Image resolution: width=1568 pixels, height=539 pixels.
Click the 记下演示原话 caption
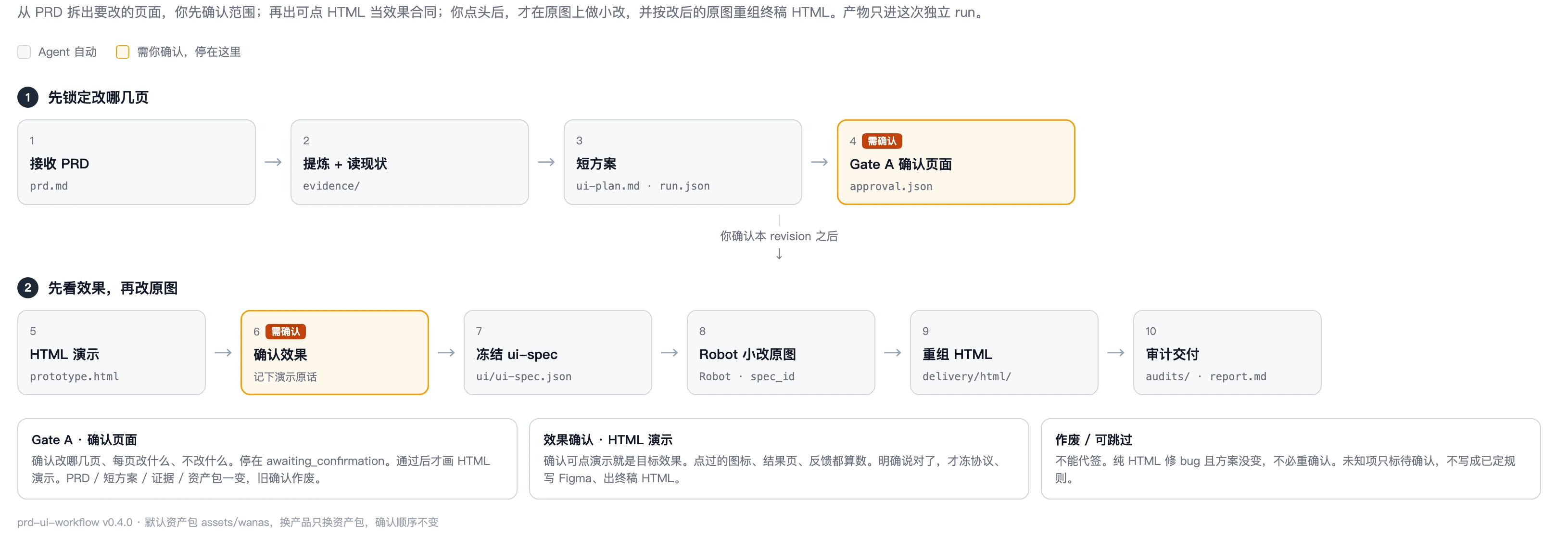point(285,377)
